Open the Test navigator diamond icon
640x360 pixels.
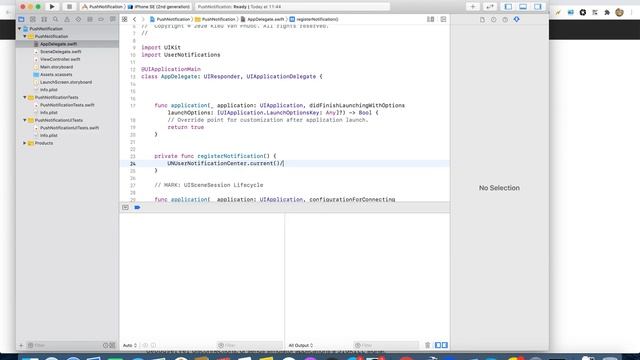(78, 19)
